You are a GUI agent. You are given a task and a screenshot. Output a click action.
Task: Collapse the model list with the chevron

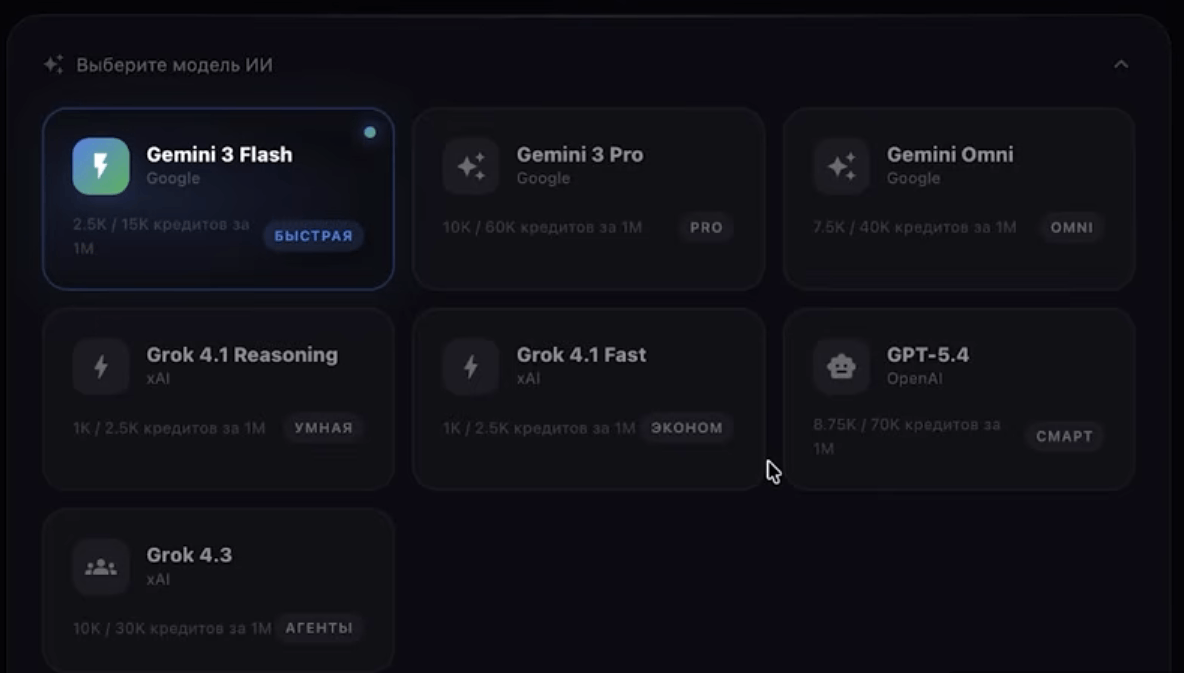point(1121,64)
